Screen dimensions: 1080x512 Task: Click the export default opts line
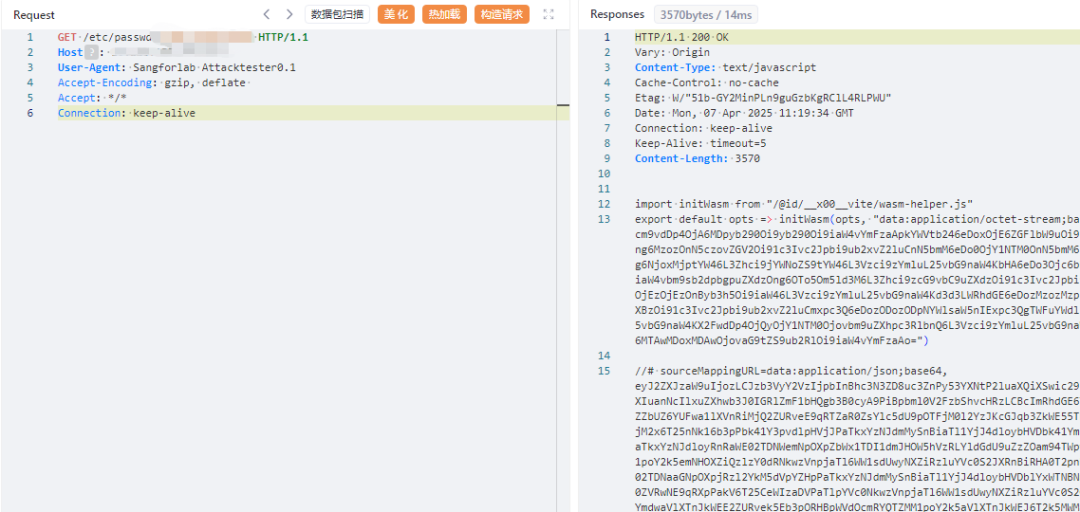(x=857, y=219)
